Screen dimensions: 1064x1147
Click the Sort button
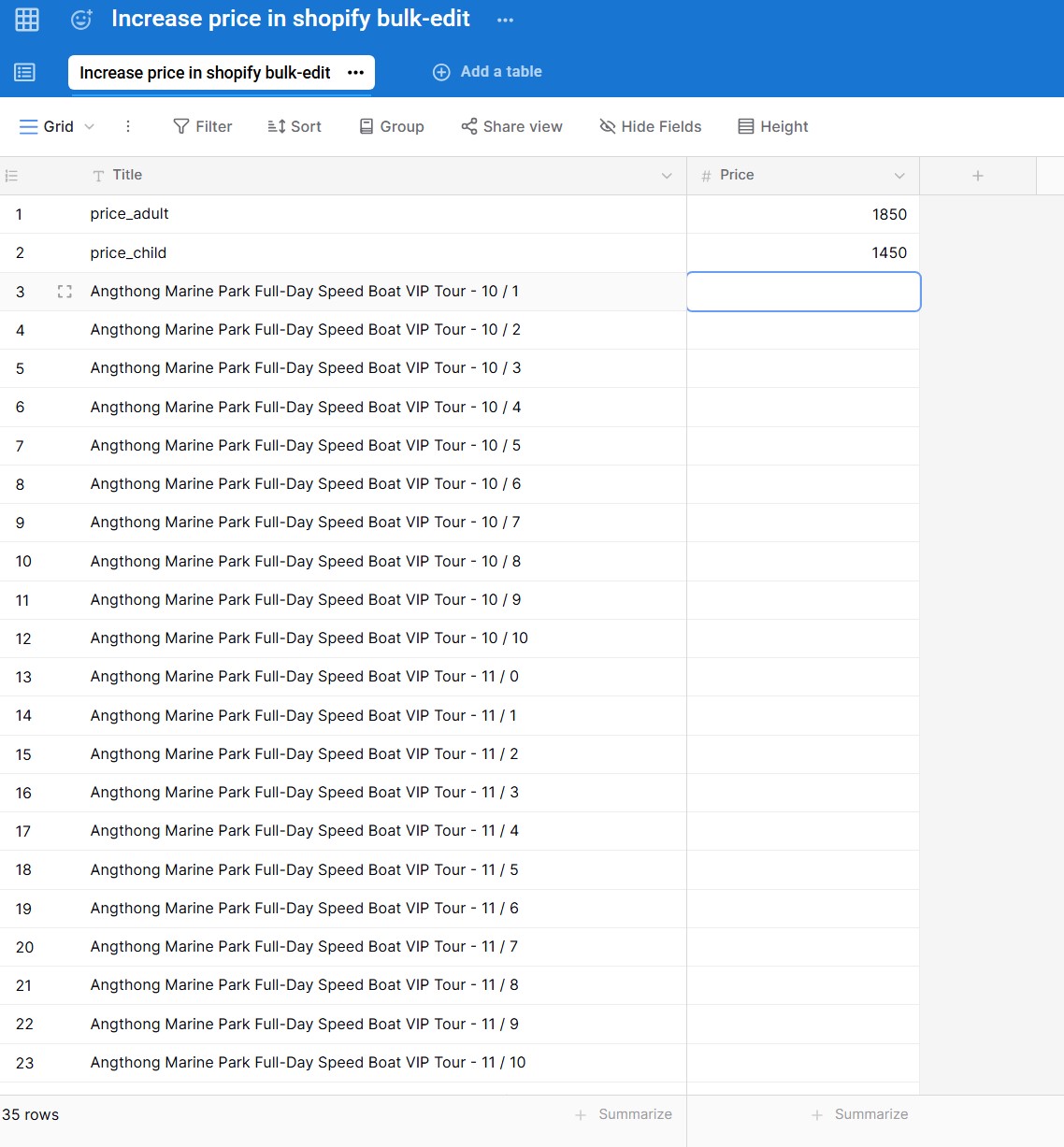tap(295, 126)
